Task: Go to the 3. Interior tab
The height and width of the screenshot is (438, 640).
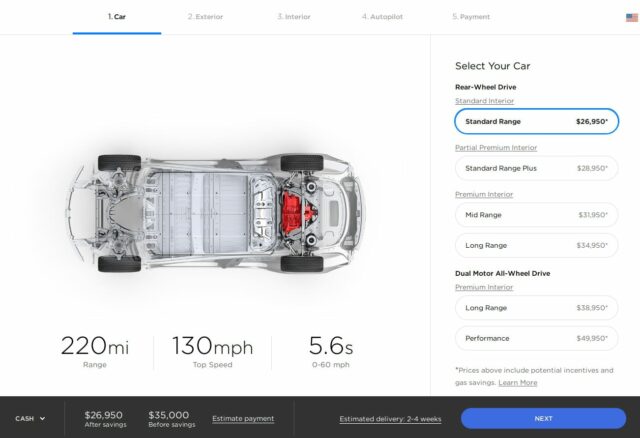Action: (294, 17)
